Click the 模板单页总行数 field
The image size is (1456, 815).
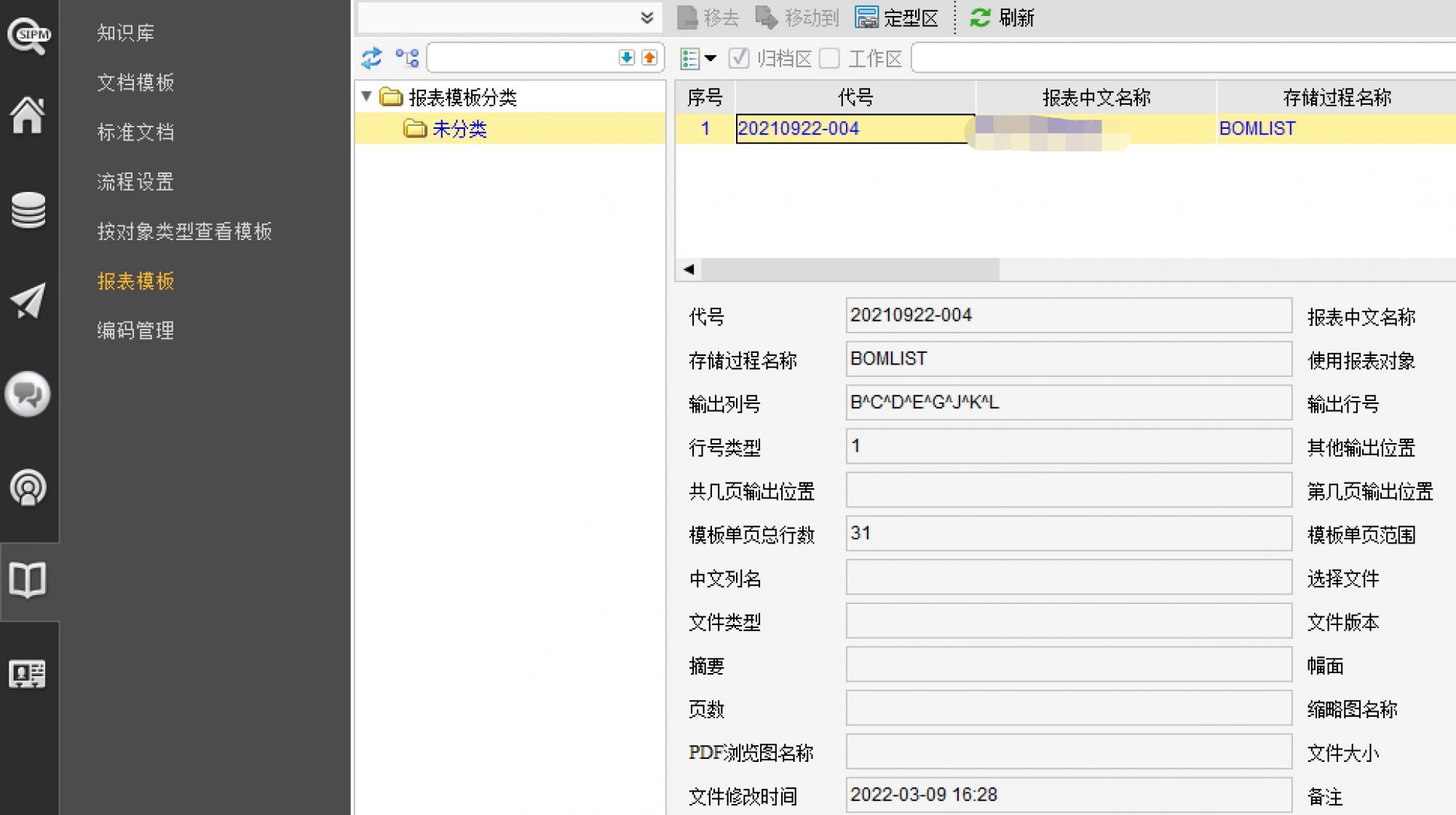pyautogui.click(x=1069, y=533)
